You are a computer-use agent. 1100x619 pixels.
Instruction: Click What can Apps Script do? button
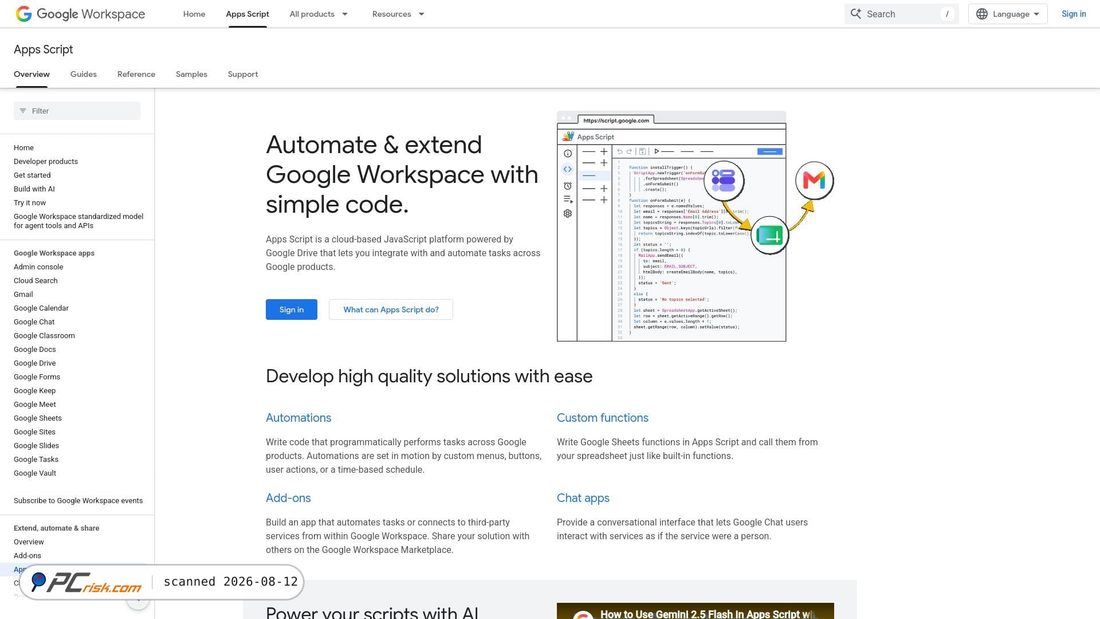click(x=391, y=310)
